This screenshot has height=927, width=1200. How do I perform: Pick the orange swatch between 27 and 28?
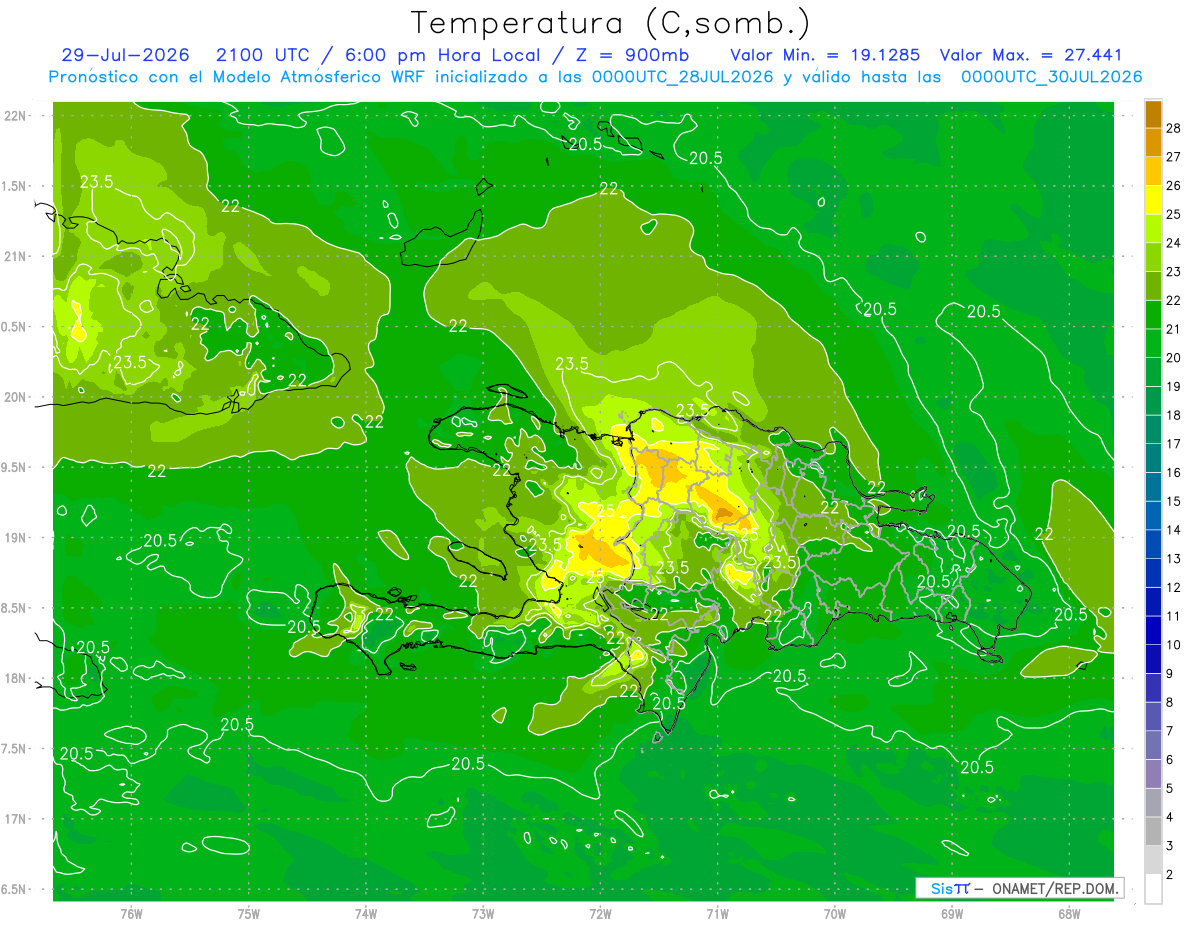tap(1153, 143)
